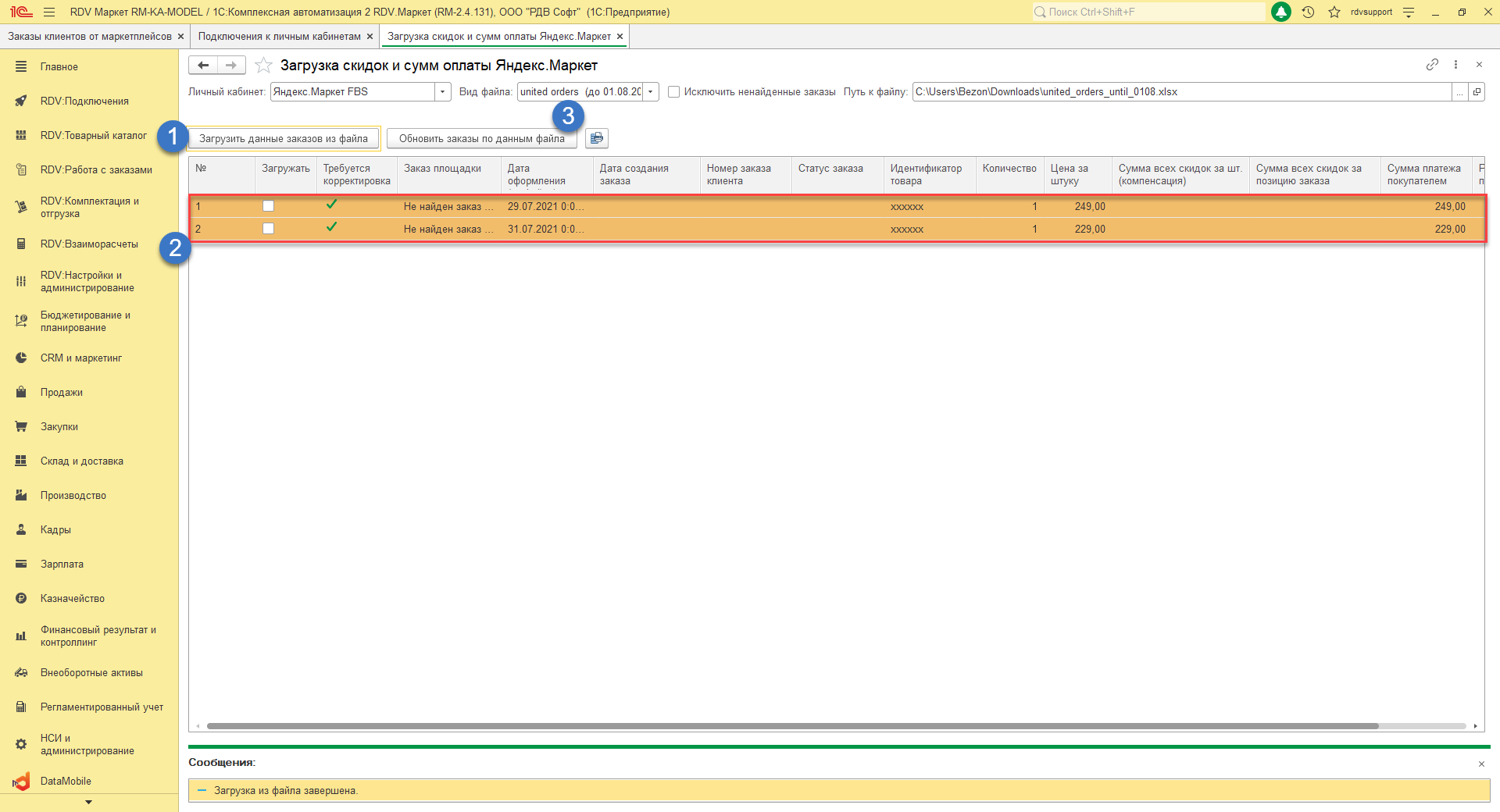Open the form's more options menu
The height and width of the screenshot is (812, 1500).
point(1455,65)
